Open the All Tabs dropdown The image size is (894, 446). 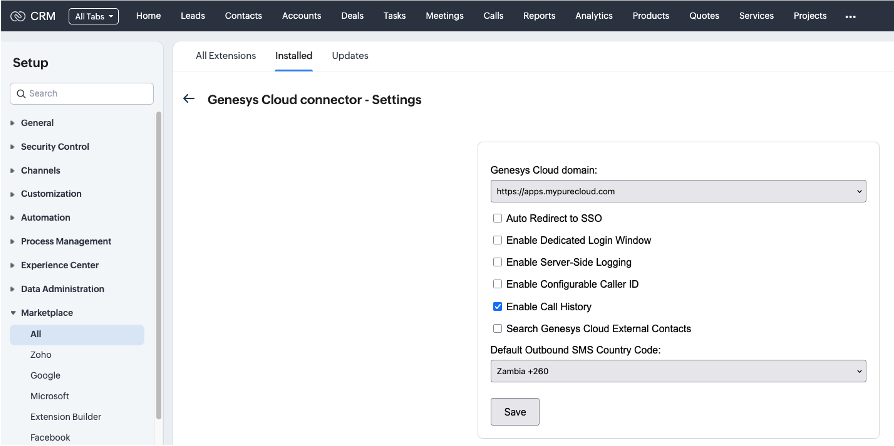(93, 16)
